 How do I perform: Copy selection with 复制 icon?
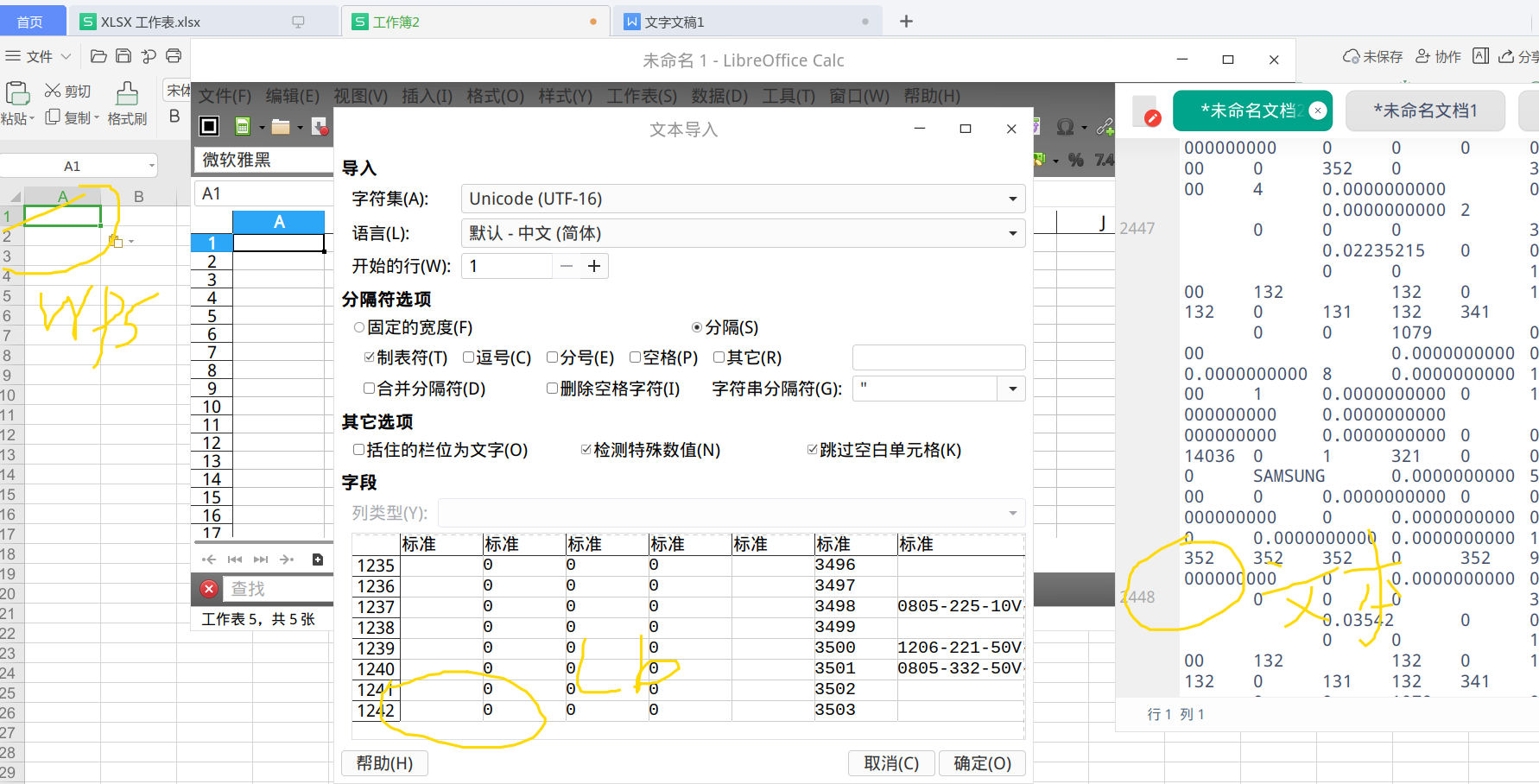[53, 117]
